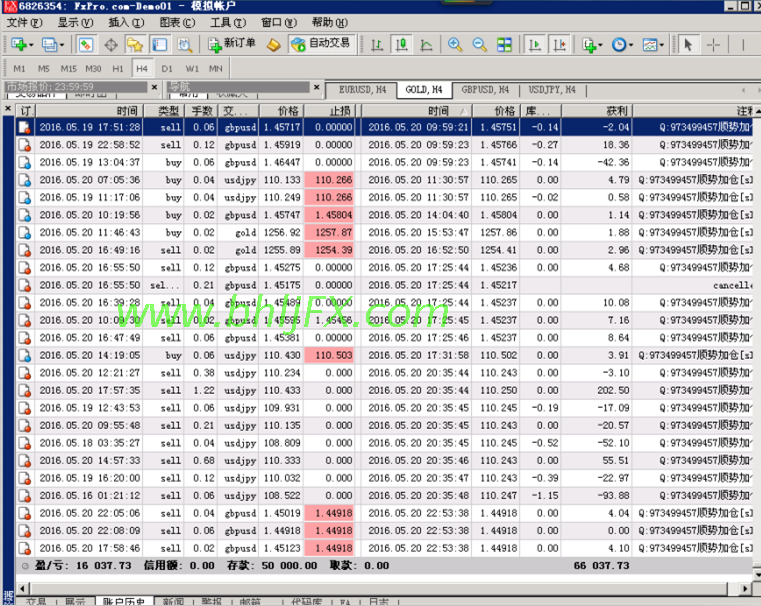The image size is (761, 606).
Task: Open the Profiles toolbar icon
Action: pos(49,45)
